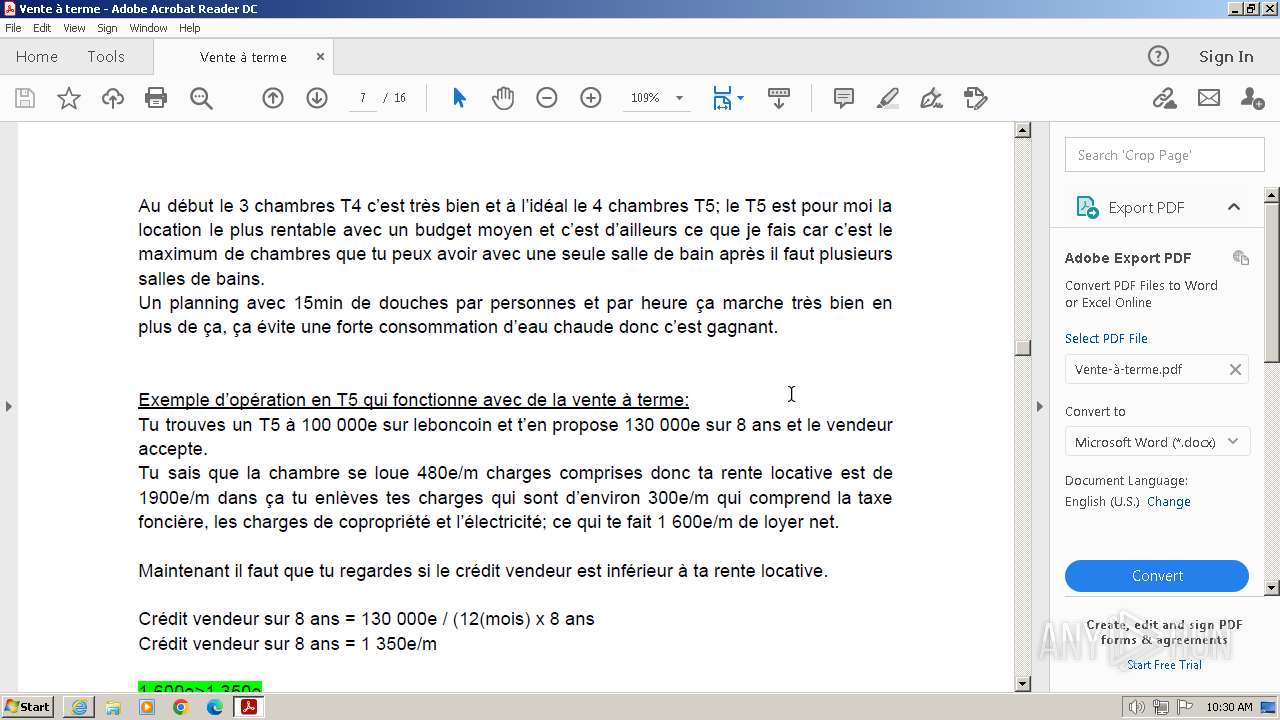Share a link using chain icon

tap(1164, 98)
